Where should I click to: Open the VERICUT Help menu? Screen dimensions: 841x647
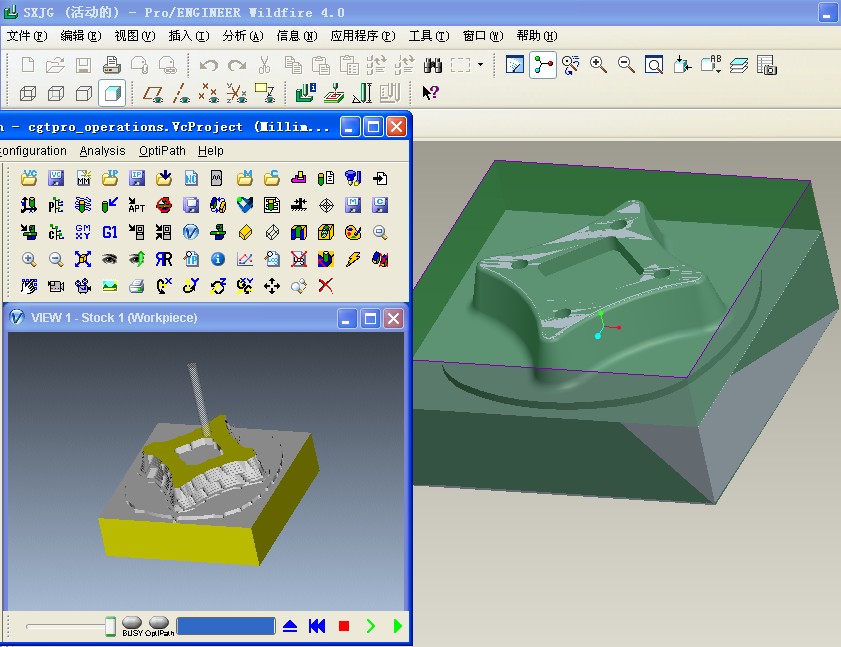(210, 151)
